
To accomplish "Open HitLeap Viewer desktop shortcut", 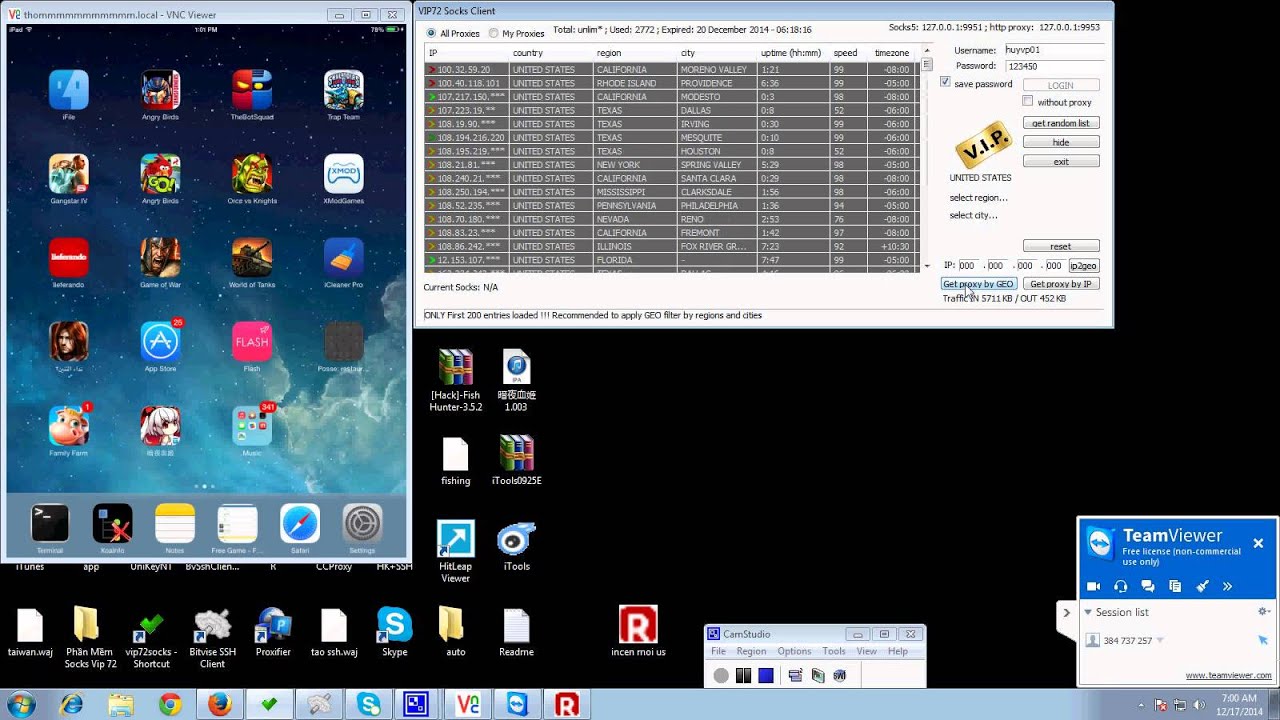I will click(x=455, y=552).
